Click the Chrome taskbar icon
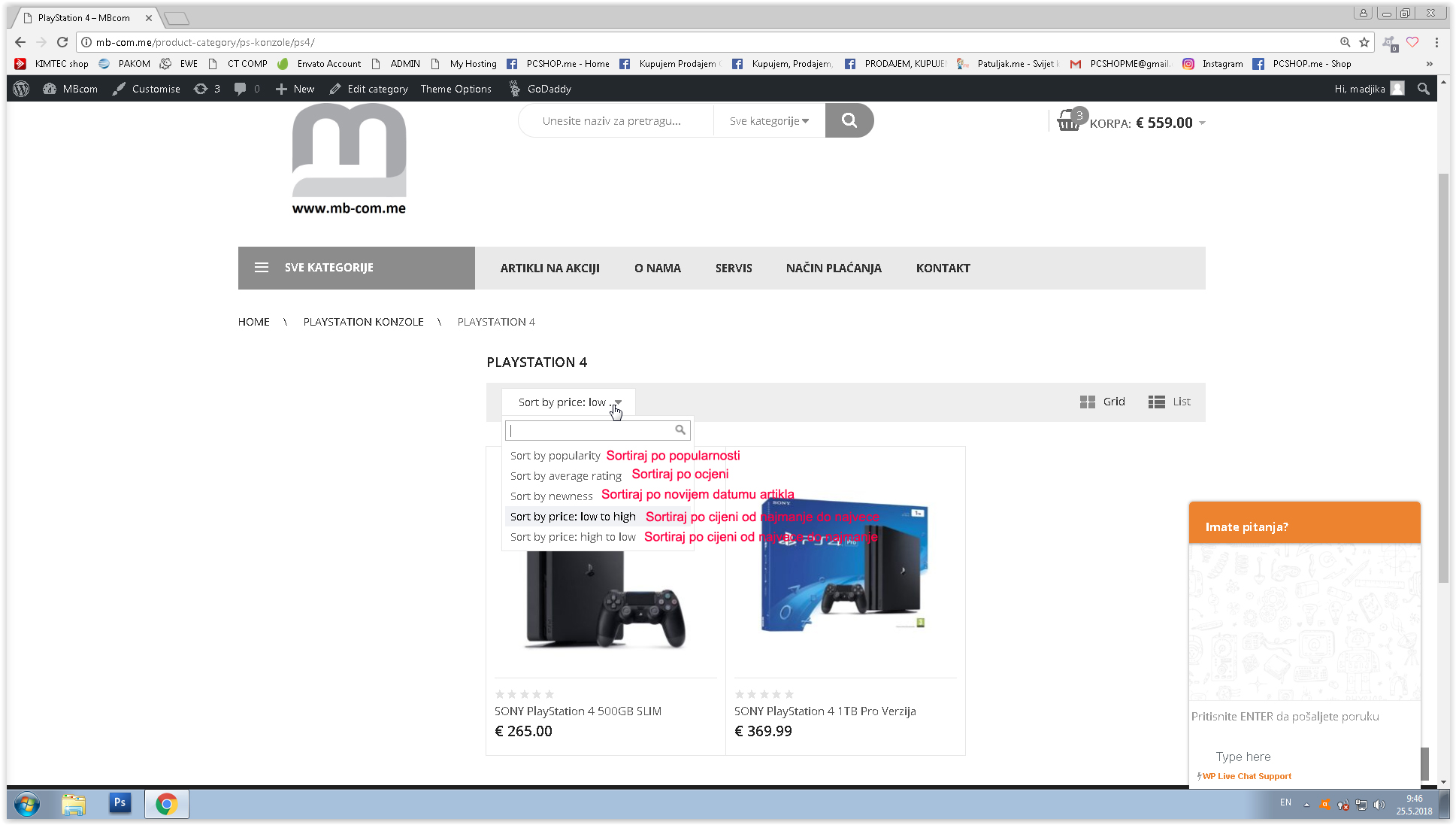1456x825 pixels. click(166, 805)
